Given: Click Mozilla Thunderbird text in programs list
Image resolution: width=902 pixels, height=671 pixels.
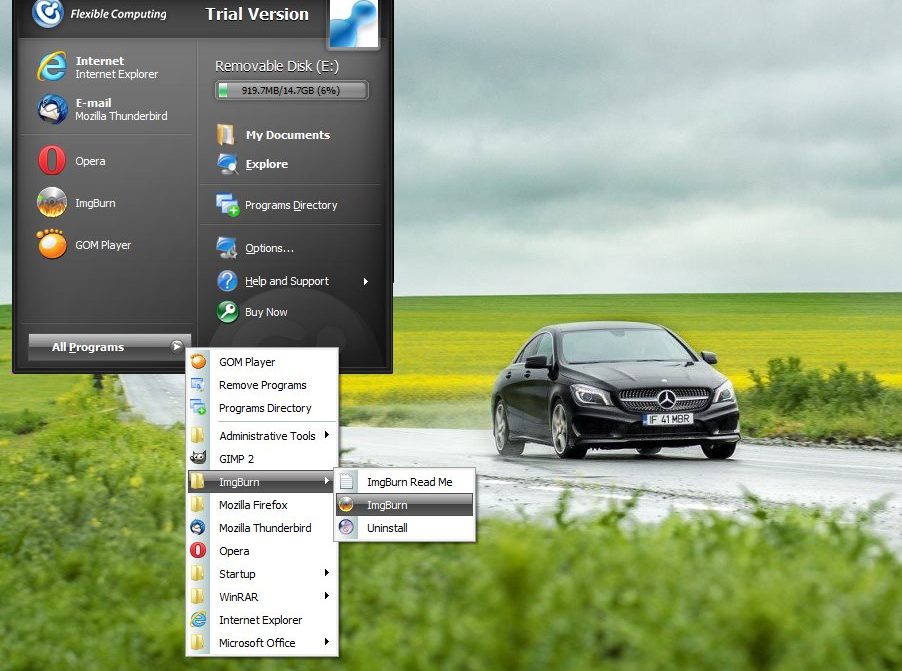Looking at the screenshot, I should (265, 528).
